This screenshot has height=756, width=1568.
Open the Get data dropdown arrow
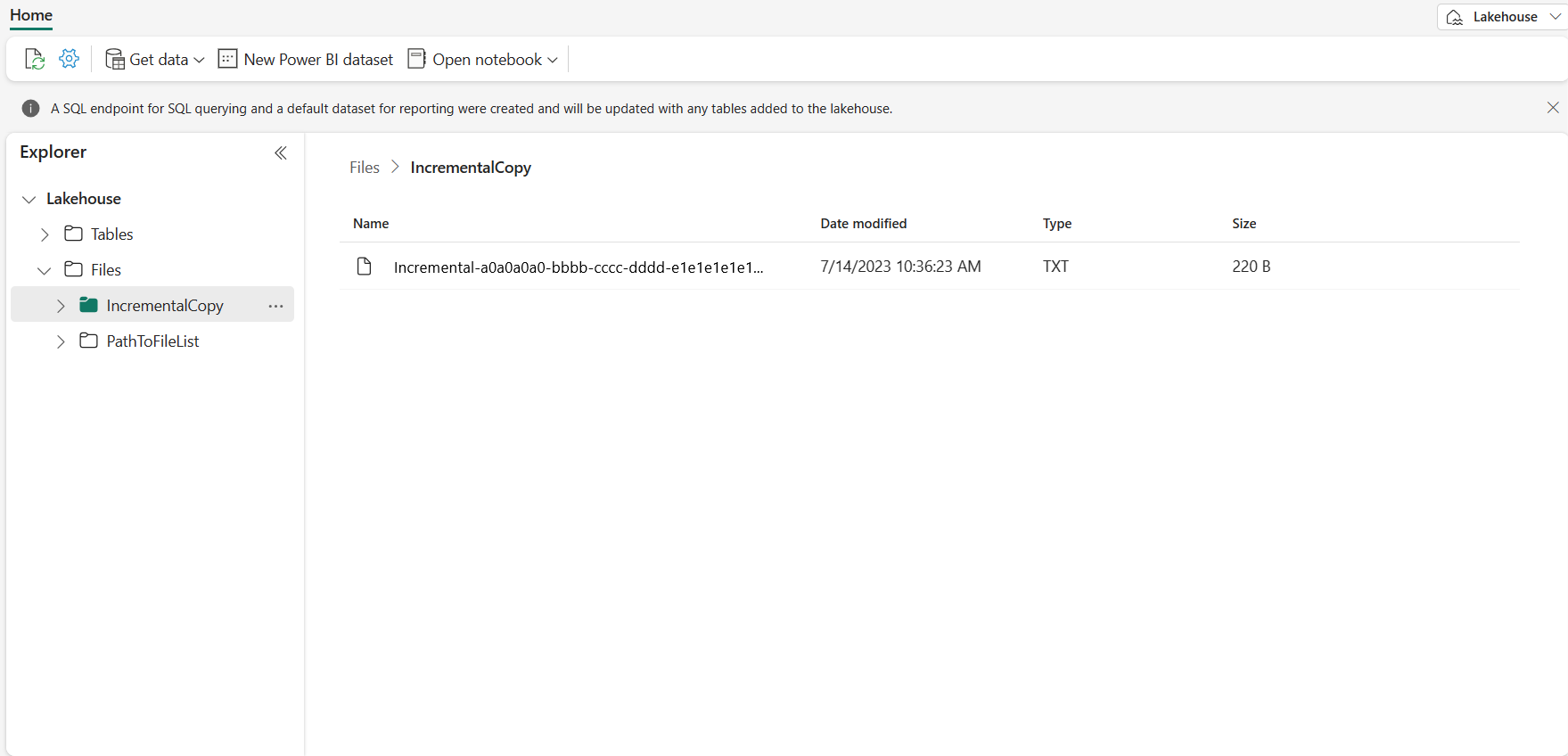(199, 60)
